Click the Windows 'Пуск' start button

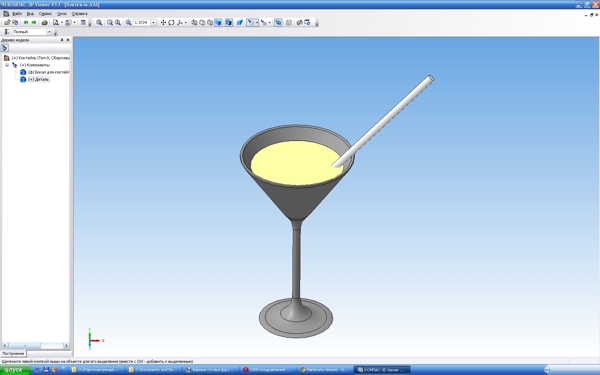coord(15,370)
